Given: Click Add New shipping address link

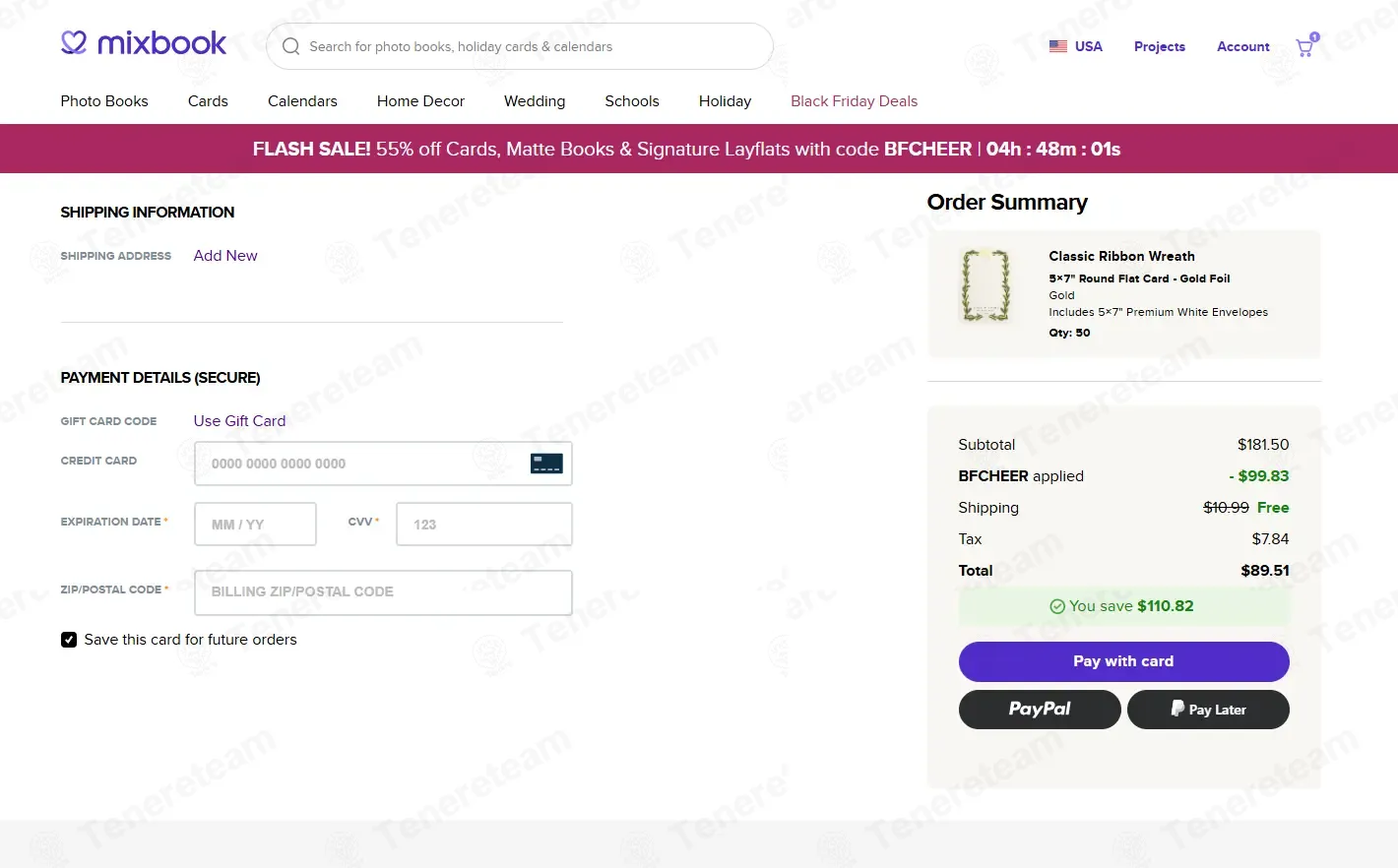Looking at the screenshot, I should point(225,256).
